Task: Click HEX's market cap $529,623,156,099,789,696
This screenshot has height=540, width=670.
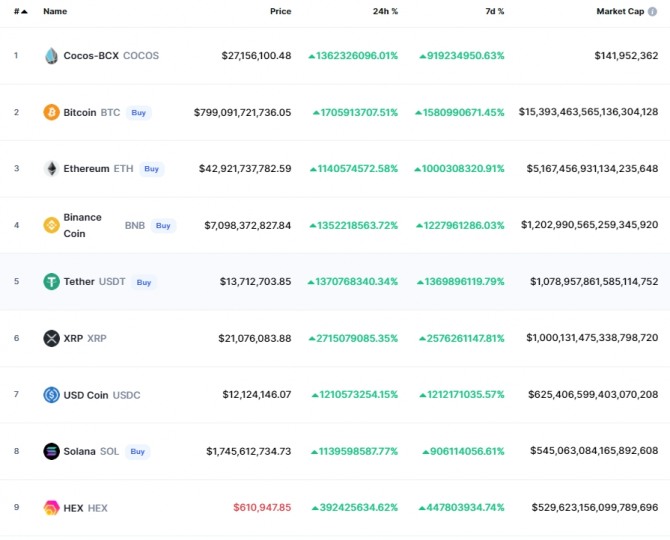Action: pos(595,508)
